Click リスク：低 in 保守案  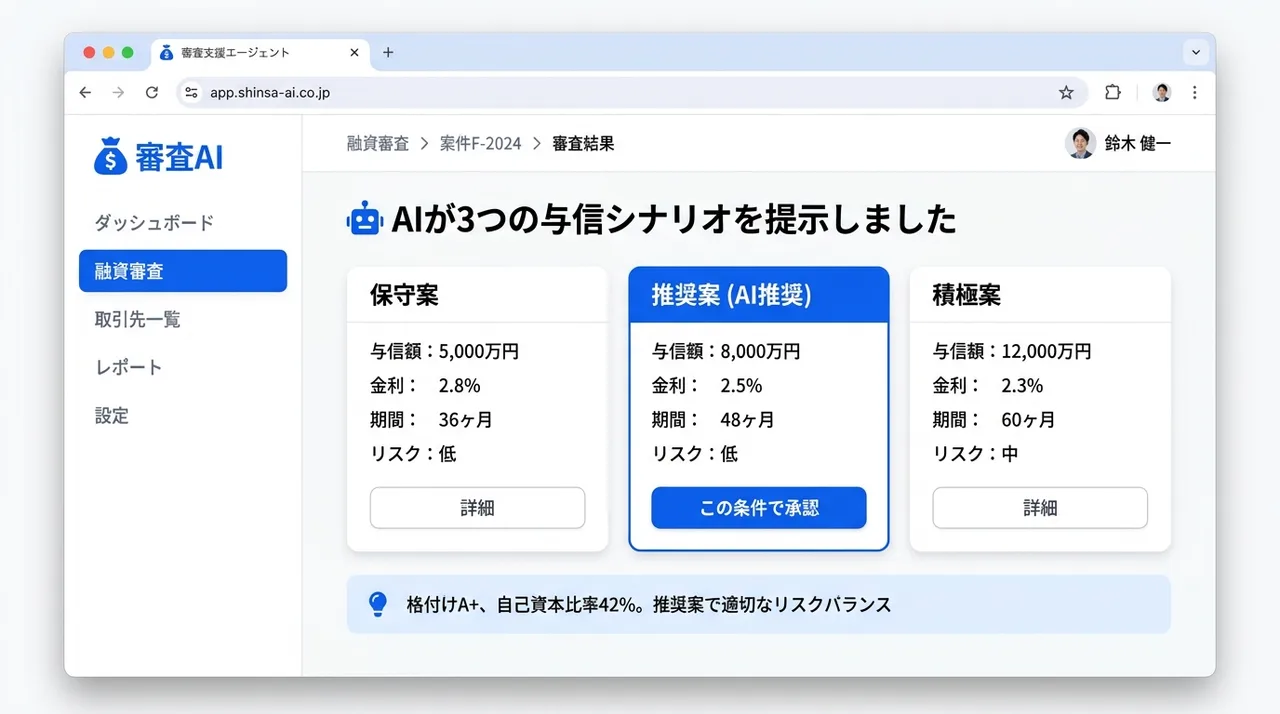(413, 454)
